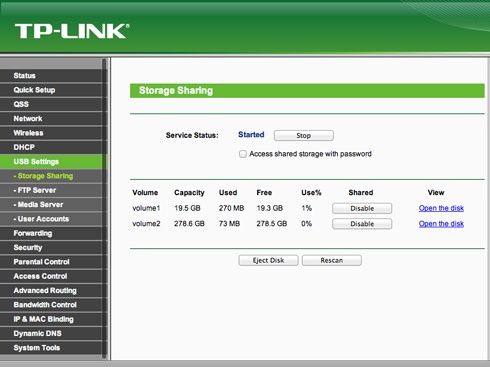The width and height of the screenshot is (490, 367).
Task: Click the volume2 name cell
Action: tap(146, 224)
